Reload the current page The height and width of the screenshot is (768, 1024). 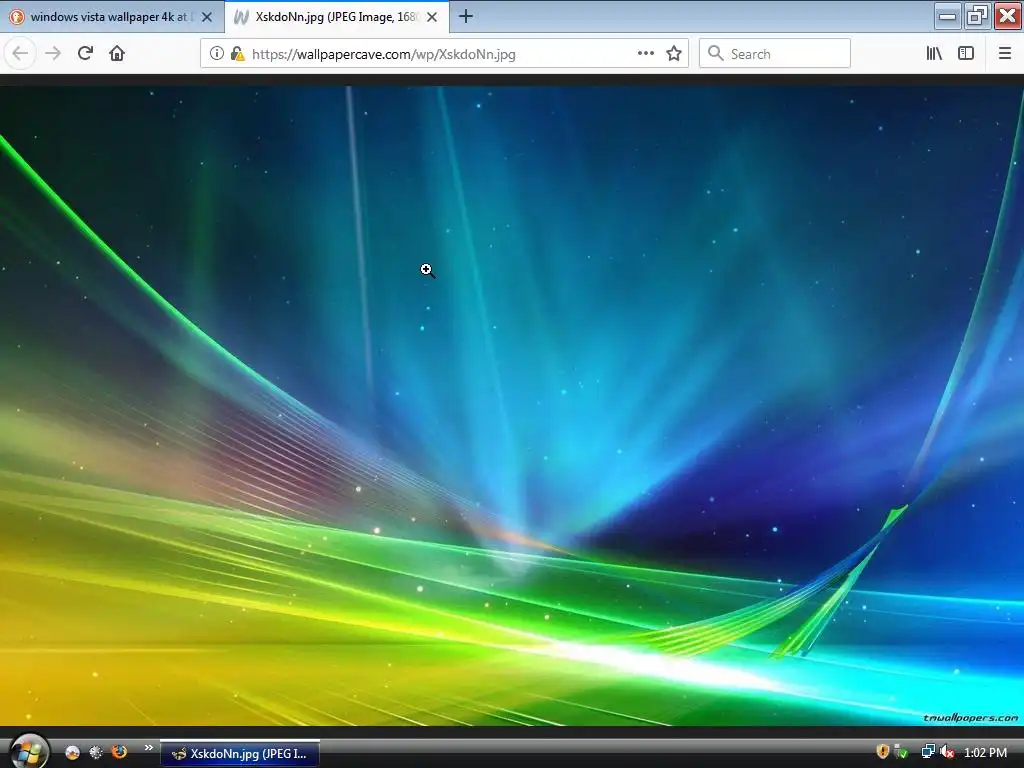[x=85, y=54]
